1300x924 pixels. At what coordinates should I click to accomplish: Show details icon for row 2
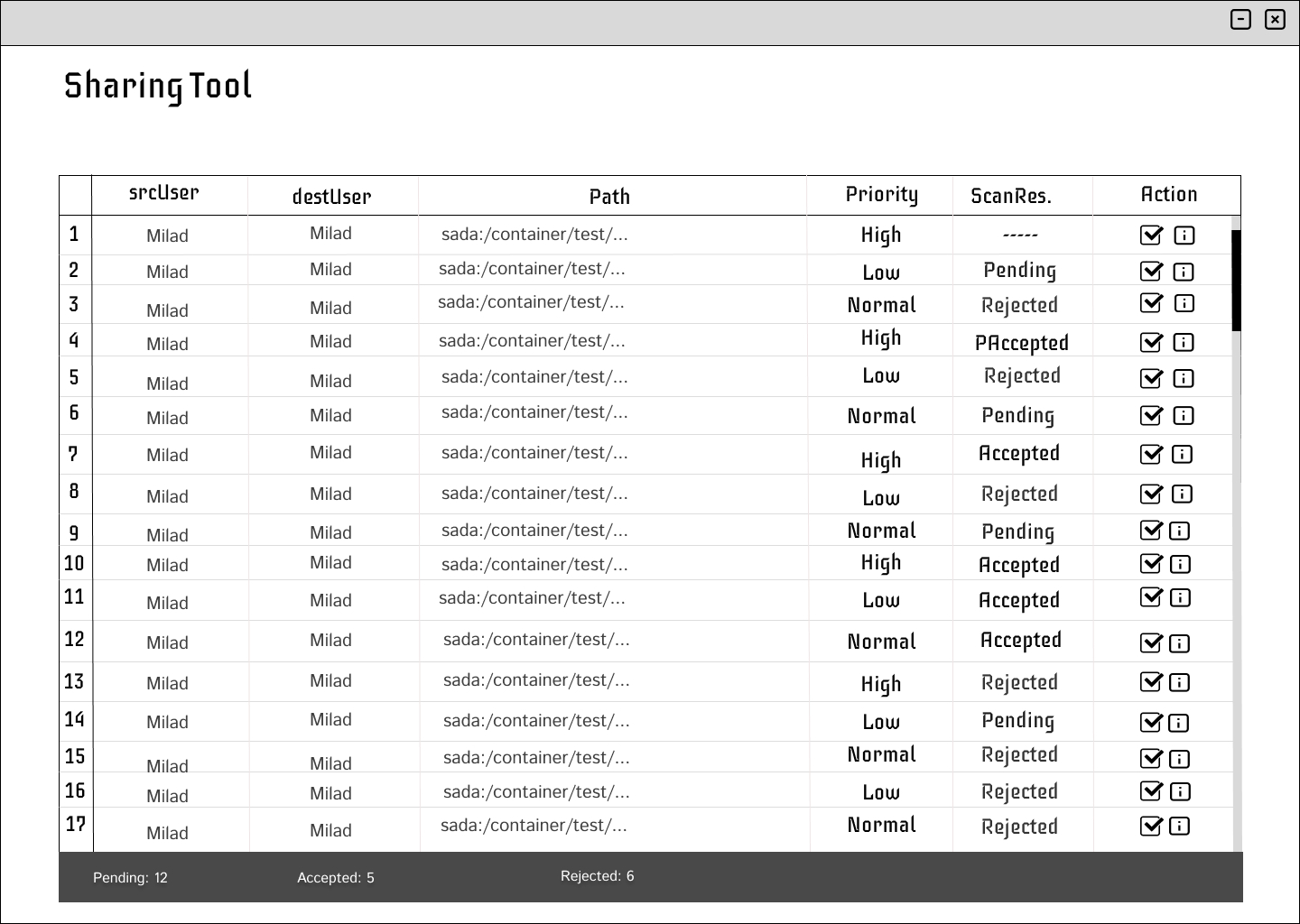tap(1184, 272)
